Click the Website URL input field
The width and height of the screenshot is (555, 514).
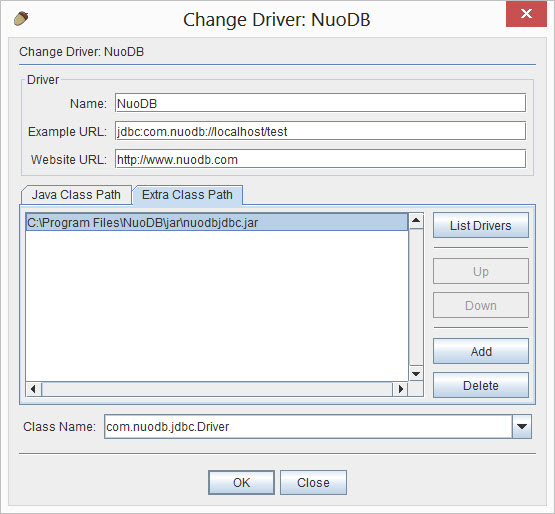320,159
